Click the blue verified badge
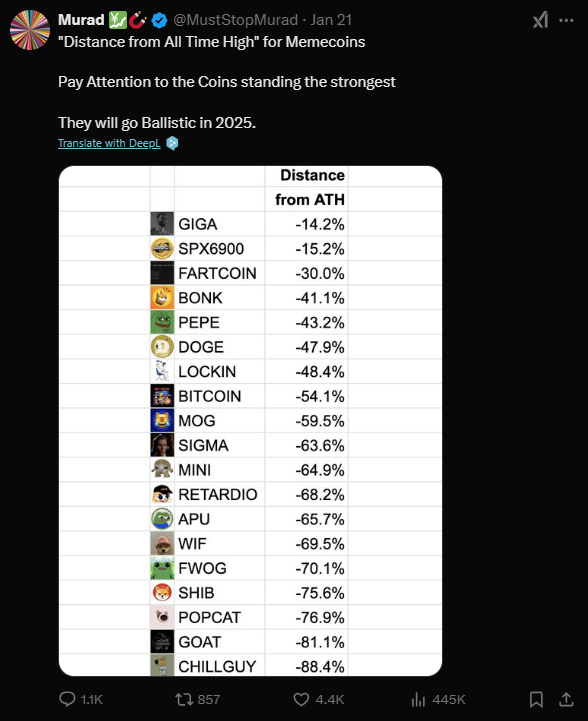This screenshot has height=721, width=588. (159, 20)
